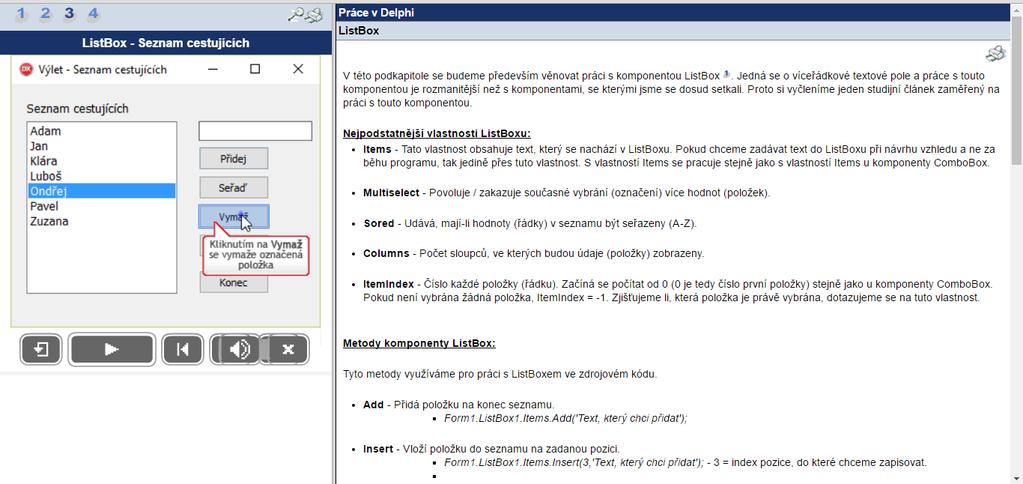Click the bold 'Insert' method term
The height and width of the screenshot is (484, 1023).
pyautogui.click(x=377, y=449)
